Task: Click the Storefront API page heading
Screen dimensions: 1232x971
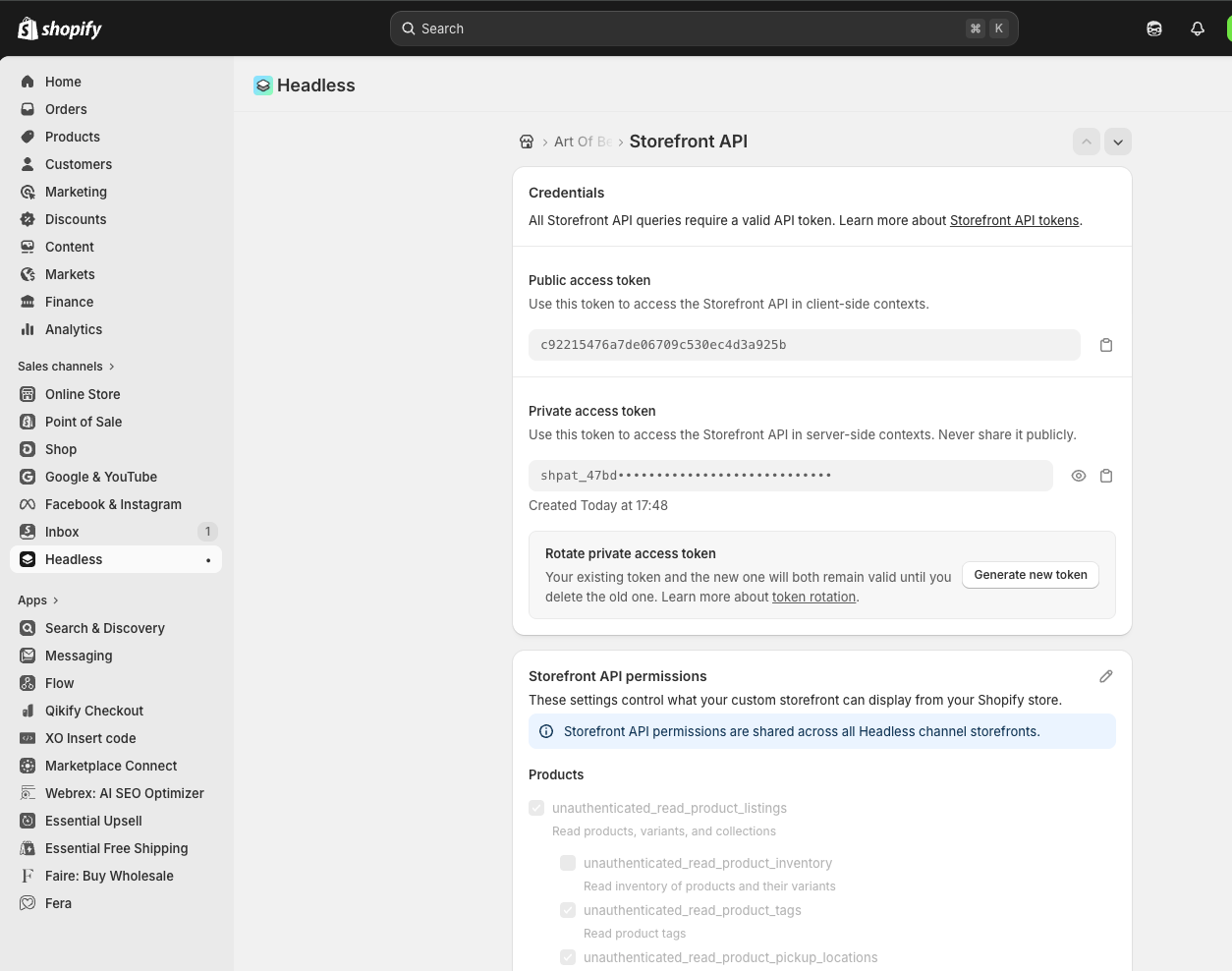Action: [x=689, y=142]
